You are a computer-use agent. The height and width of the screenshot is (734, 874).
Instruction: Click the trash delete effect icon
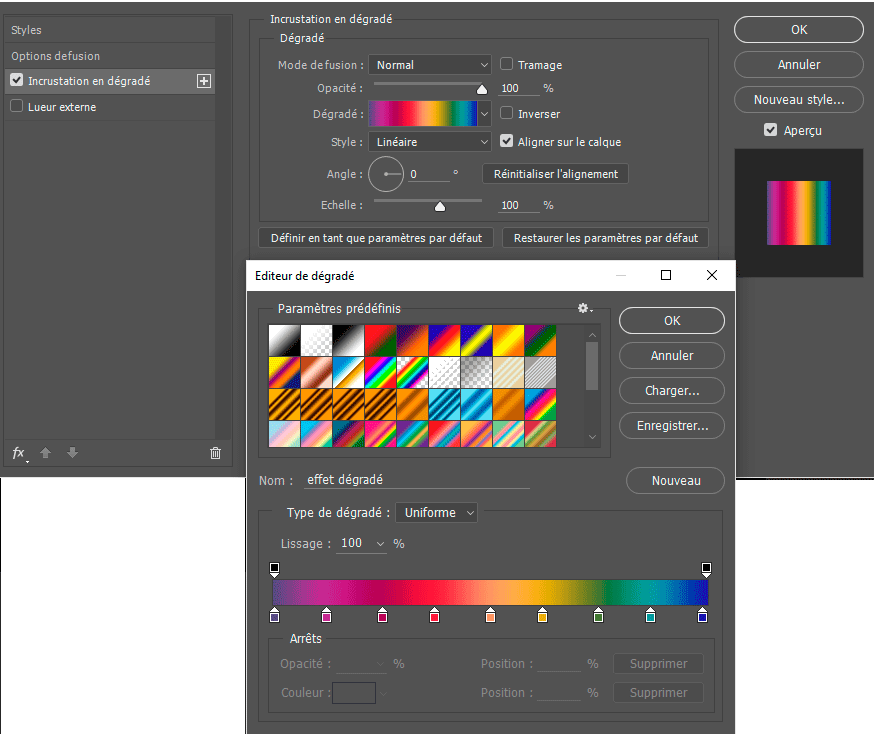coord(215,453)
